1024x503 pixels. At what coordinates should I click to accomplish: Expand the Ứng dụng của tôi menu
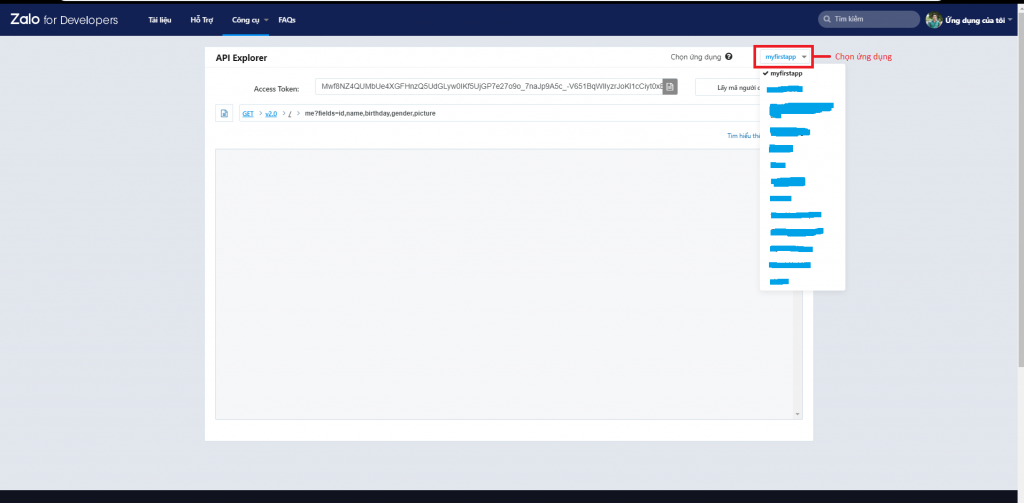pyautogui.click(x=978, y=20)
